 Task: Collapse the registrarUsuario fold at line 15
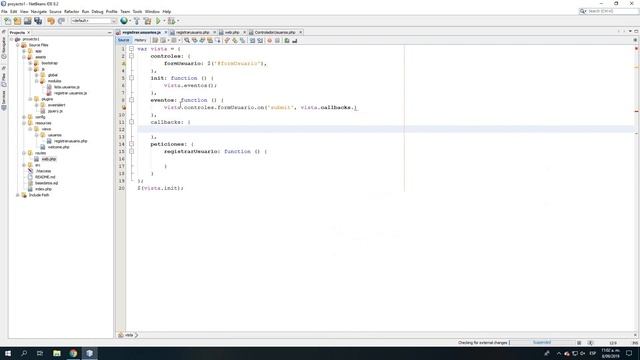pos(131,151)
